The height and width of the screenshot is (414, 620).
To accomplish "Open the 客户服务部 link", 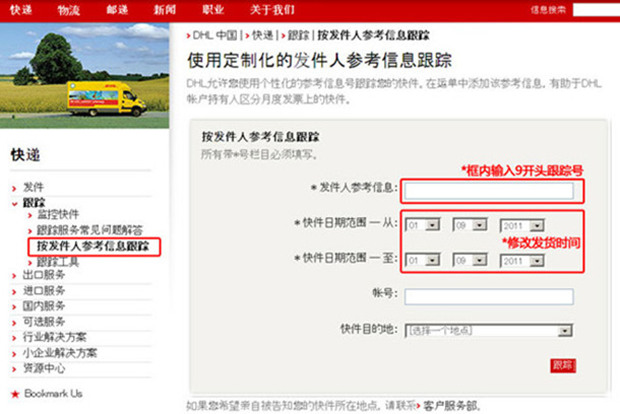I will pyautogui.click(x=450, y=406).
